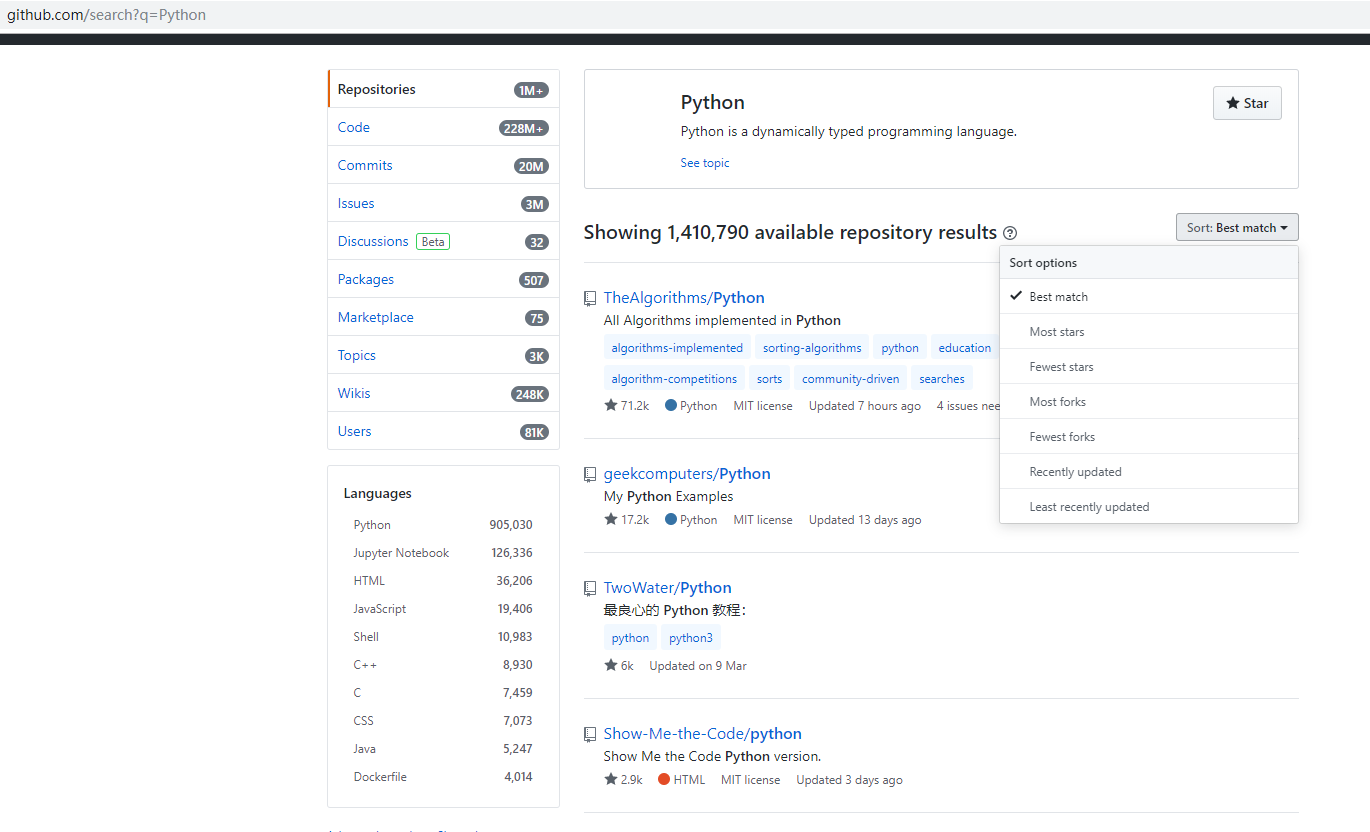Switch to Code search results

(443, 127)
